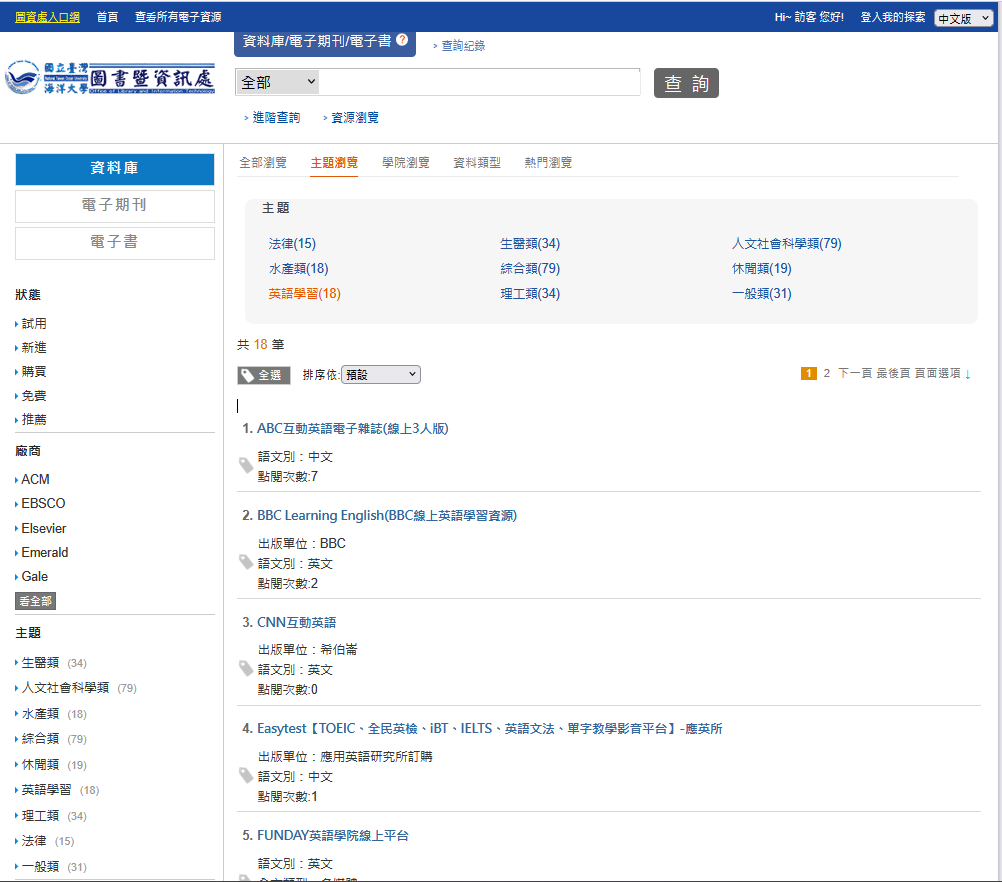Expand the EBSCO vendor filter
This screenshot has height=882, width=1002.
point(43,504)
